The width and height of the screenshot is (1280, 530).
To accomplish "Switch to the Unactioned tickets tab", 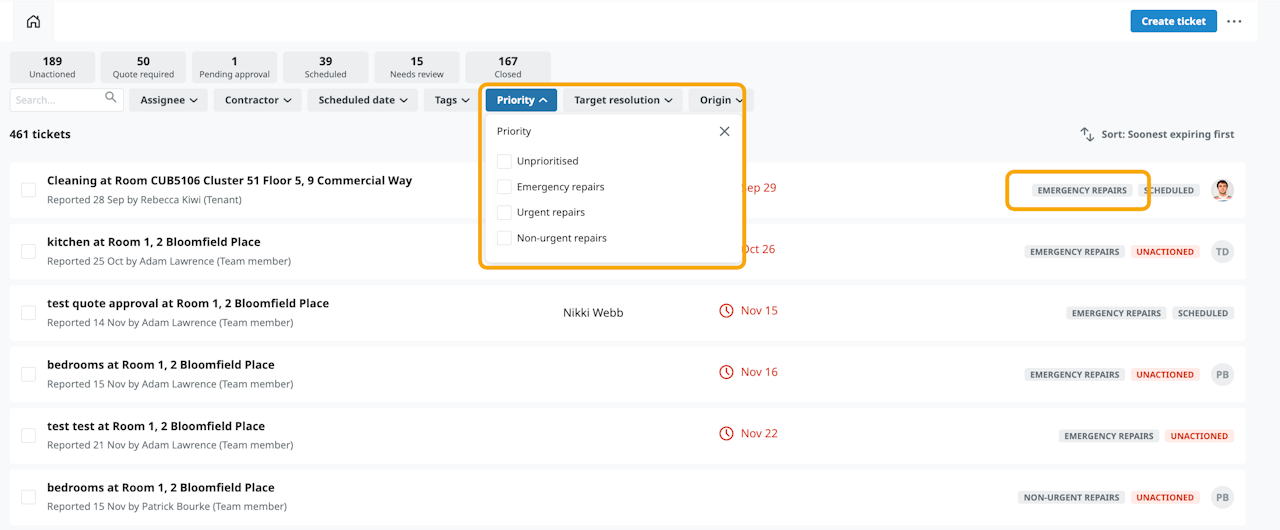I will (52, 67).
